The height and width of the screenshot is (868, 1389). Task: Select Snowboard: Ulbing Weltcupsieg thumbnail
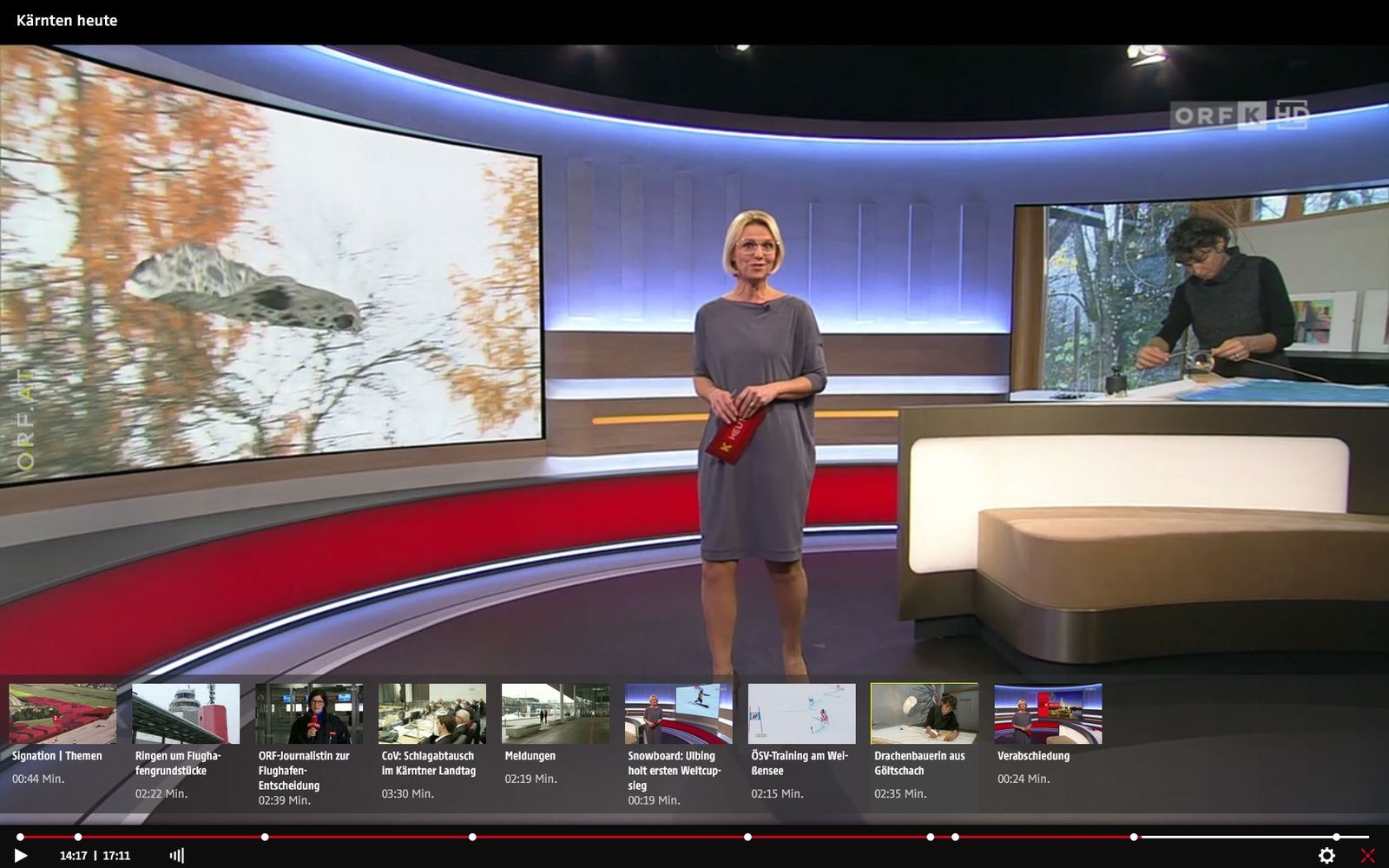[679, 713]
